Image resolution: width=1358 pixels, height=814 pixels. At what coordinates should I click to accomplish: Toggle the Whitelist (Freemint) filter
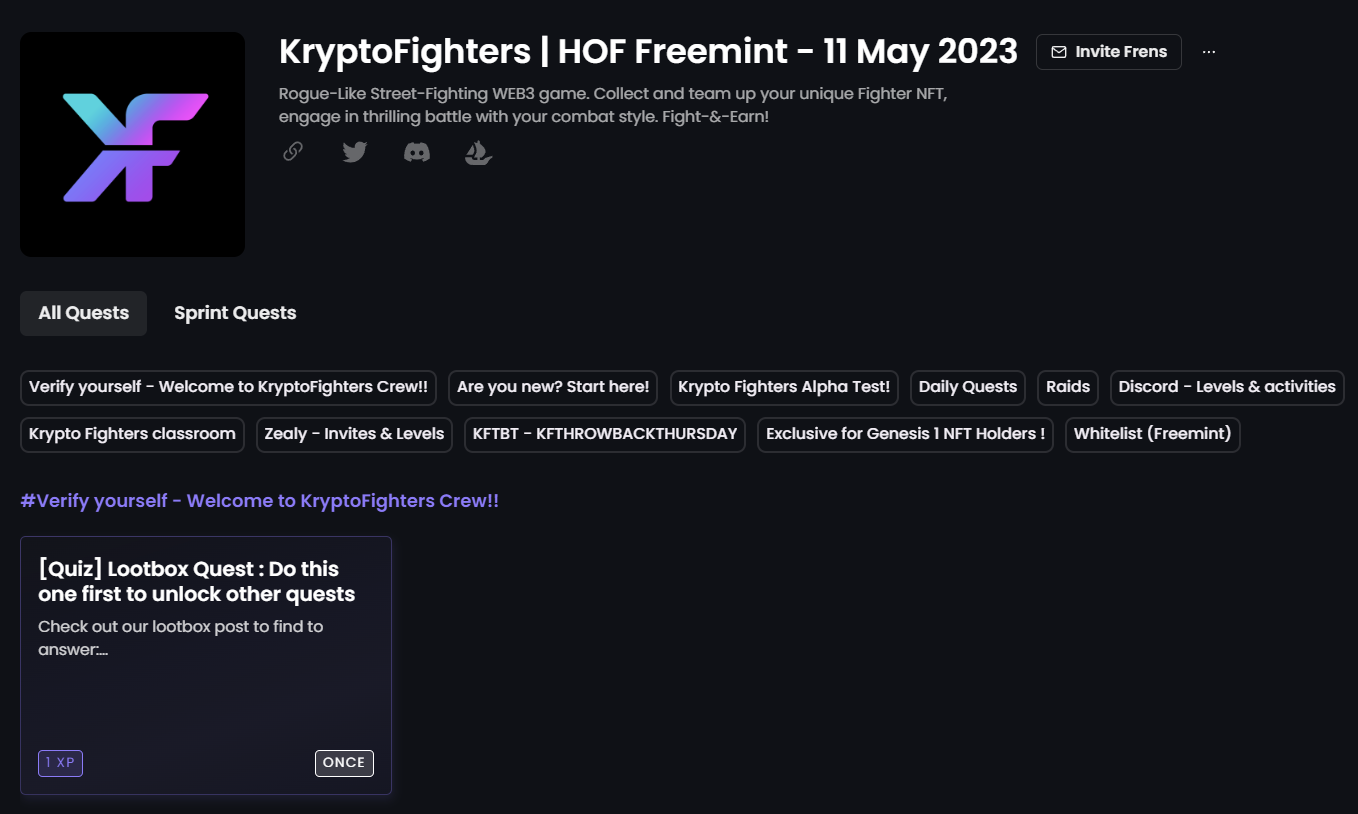[x=1152, y=434]
